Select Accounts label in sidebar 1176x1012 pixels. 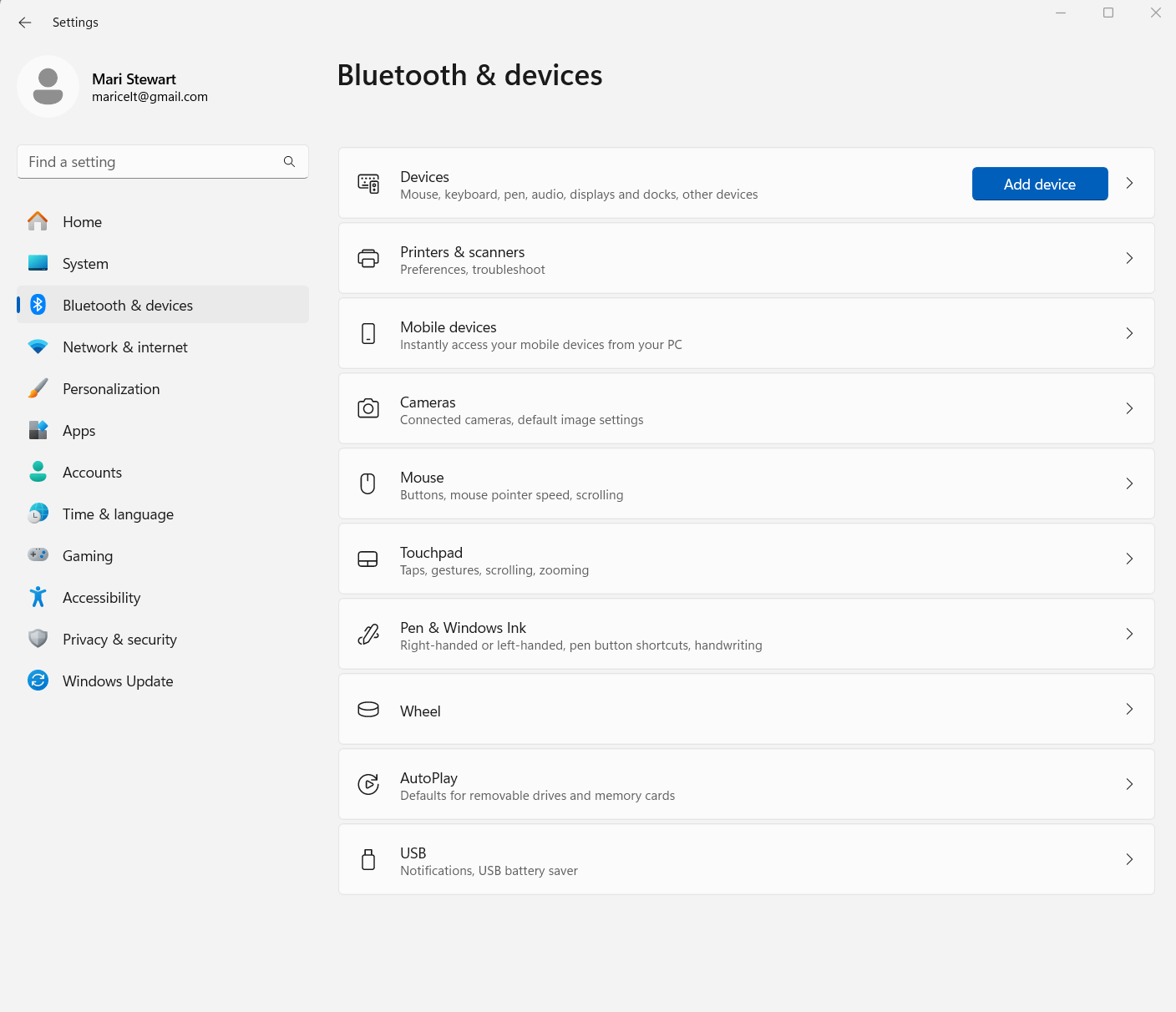(x=92, y=473)
